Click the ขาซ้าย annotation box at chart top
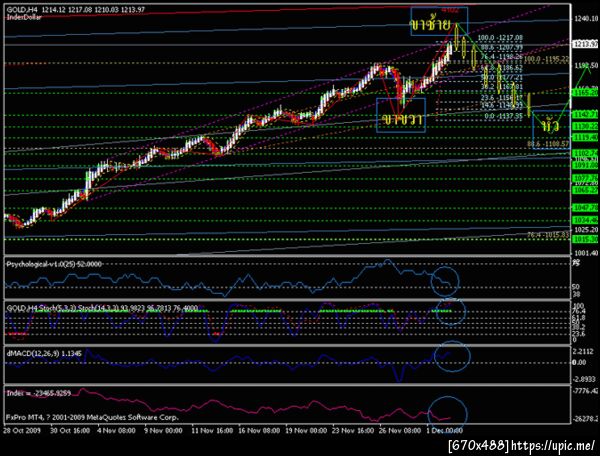600x456 pixels. 439,21
